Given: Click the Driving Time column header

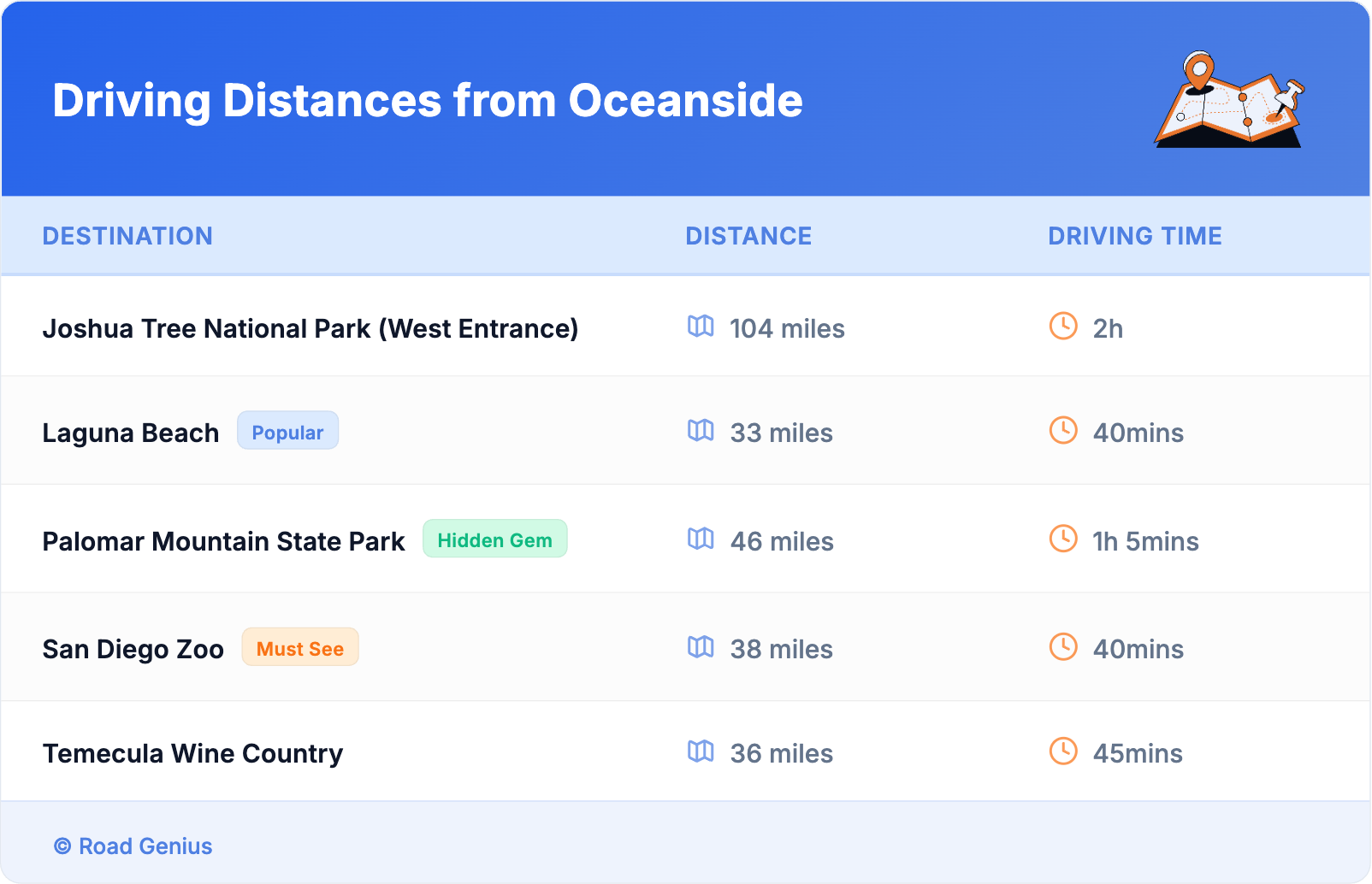Looking at the screenshot, I should pos(1134,236).
